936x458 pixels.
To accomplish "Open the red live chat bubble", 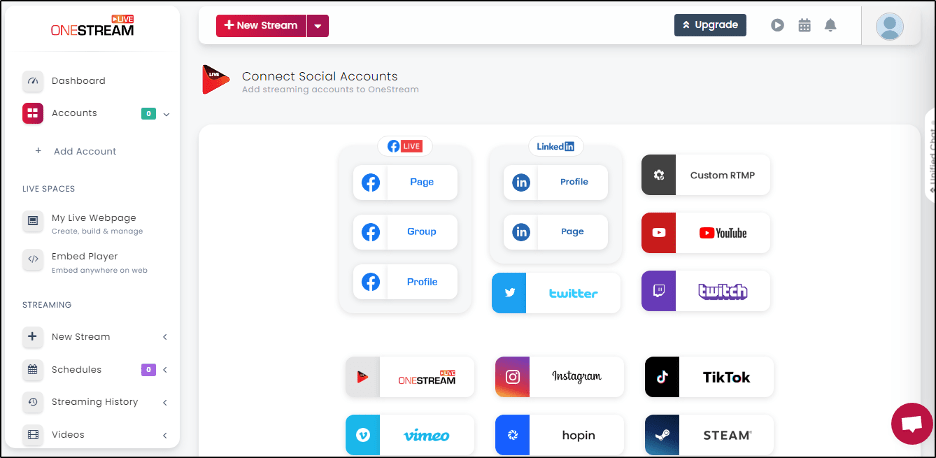I will click(911, 423).
